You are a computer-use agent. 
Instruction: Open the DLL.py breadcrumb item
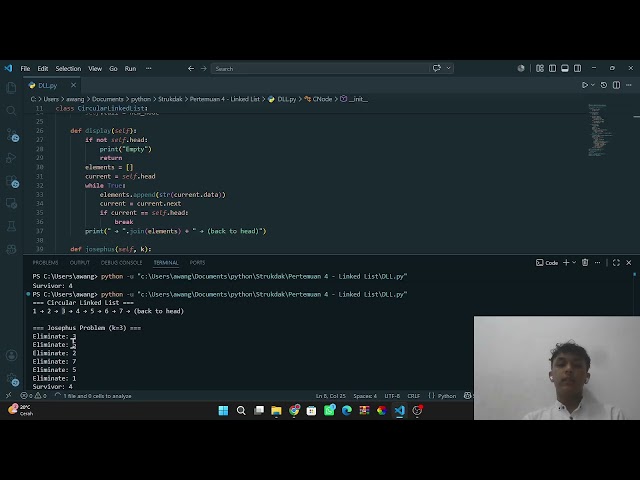tap(282, 99)
